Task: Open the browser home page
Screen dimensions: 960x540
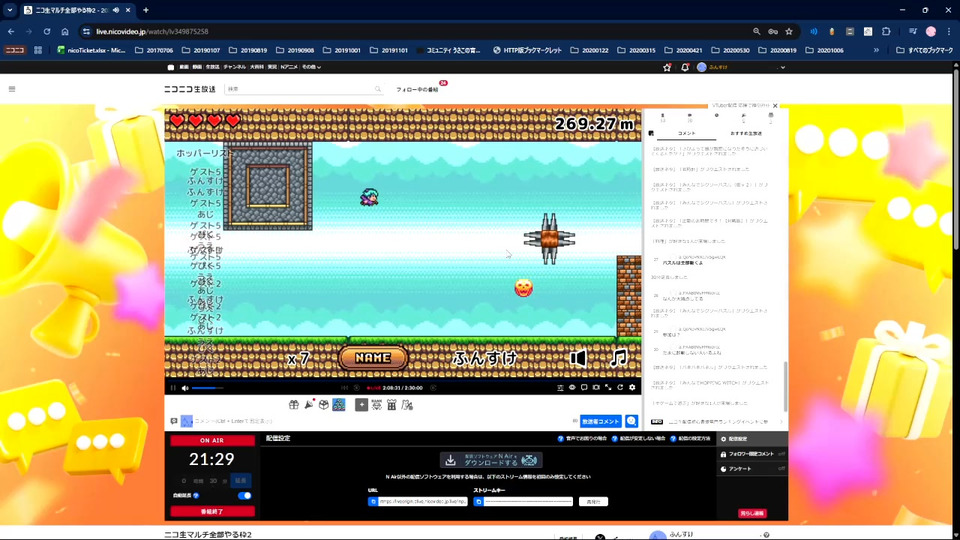Action: point(65,31)
